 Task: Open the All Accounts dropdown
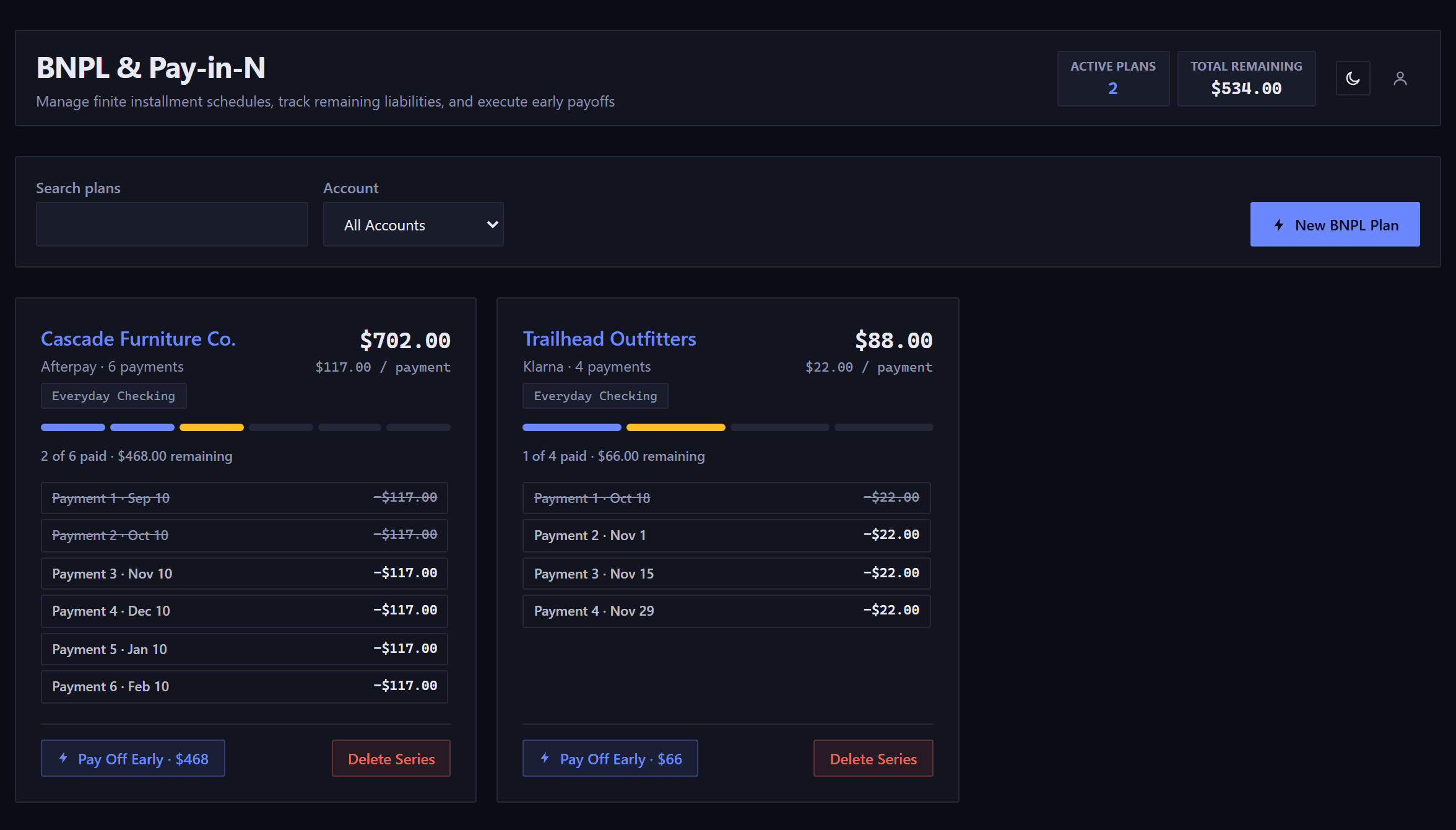(x=413, y=224)
